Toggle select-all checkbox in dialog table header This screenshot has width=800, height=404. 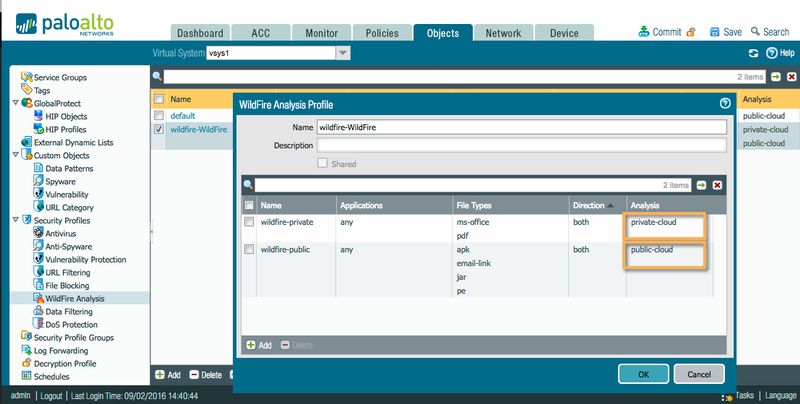tap(249, 205)
